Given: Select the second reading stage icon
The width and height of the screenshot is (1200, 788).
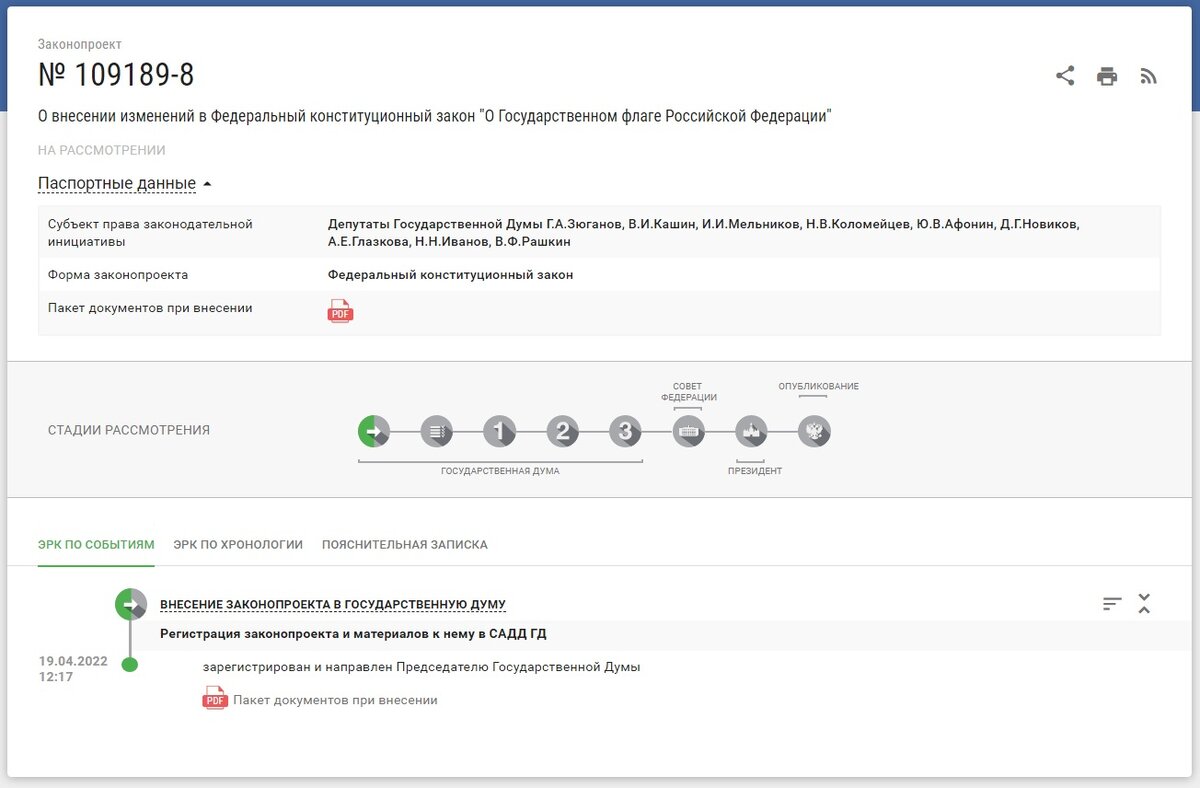Looking at the screenshot, I should click(x=563, y=432).
